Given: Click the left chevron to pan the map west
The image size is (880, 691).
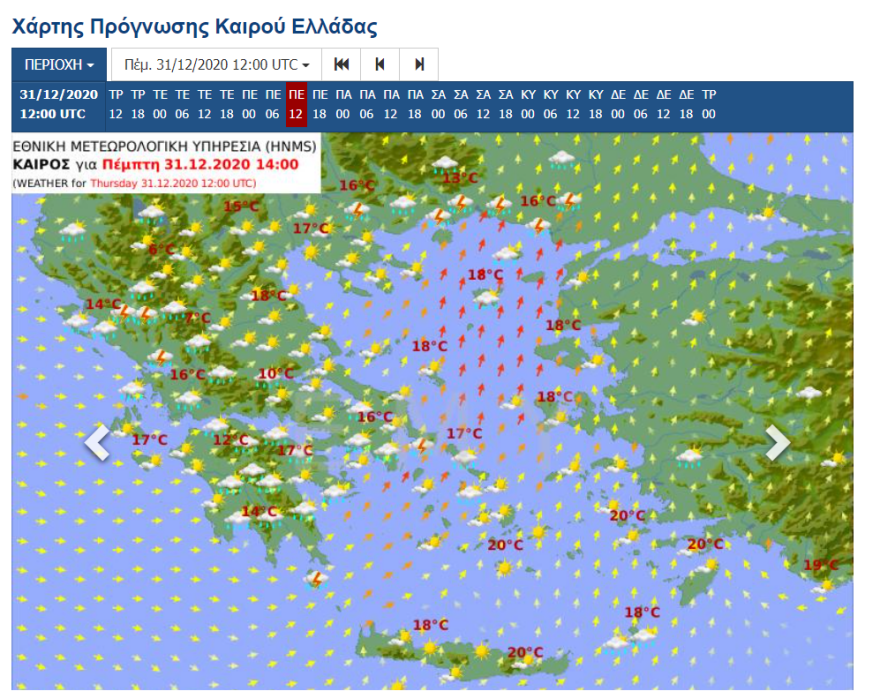Looking at the screenshot, I should coord(95,443).
